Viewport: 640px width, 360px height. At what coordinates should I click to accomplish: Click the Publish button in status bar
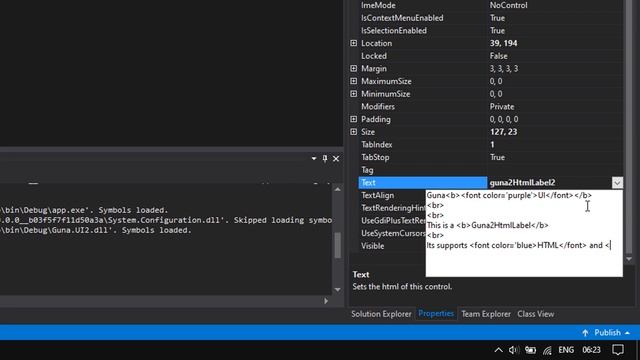tap(606, 333)
